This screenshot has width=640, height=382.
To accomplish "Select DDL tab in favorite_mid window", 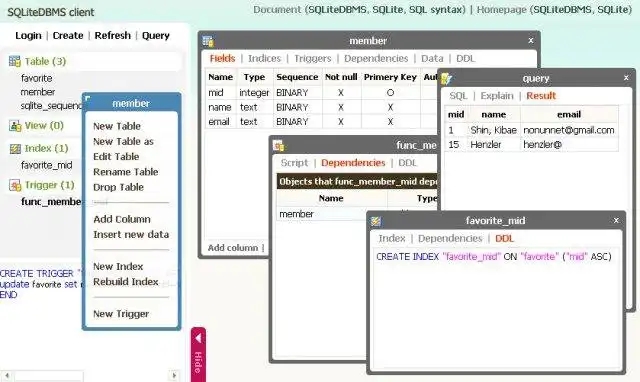I will tap(504, 238).
